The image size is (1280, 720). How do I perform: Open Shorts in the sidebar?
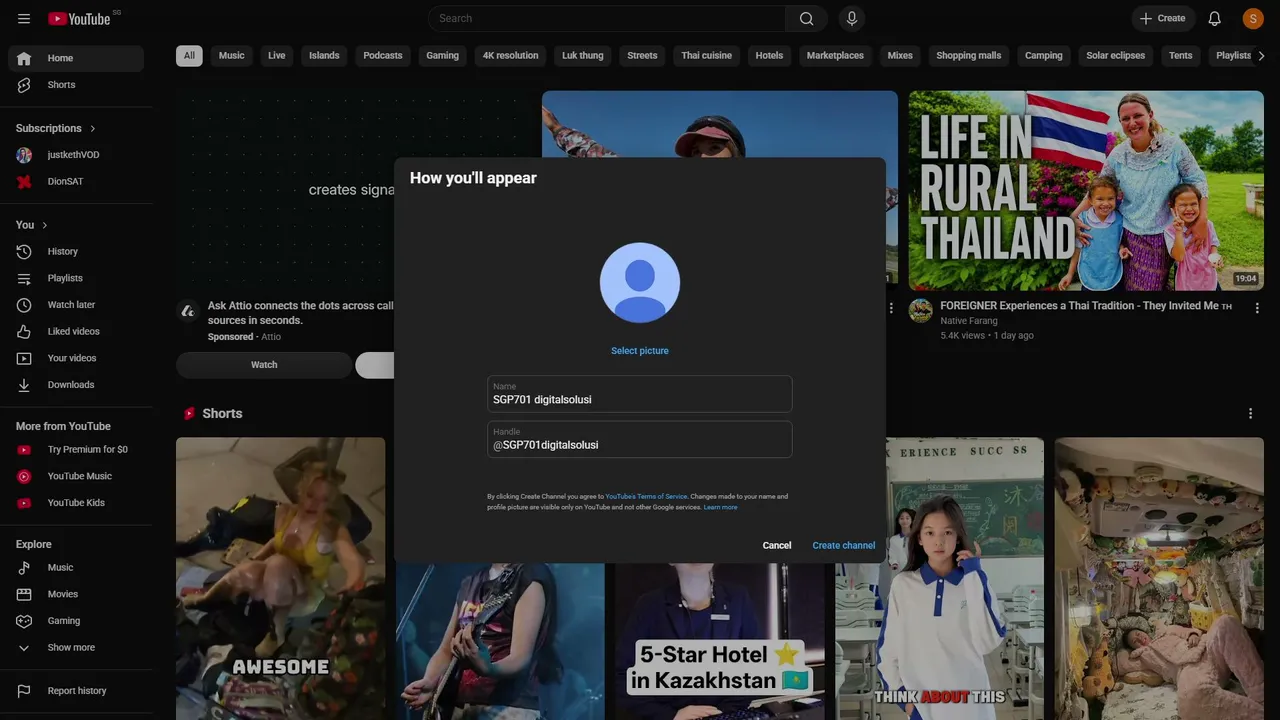click(x=76, y=85)
